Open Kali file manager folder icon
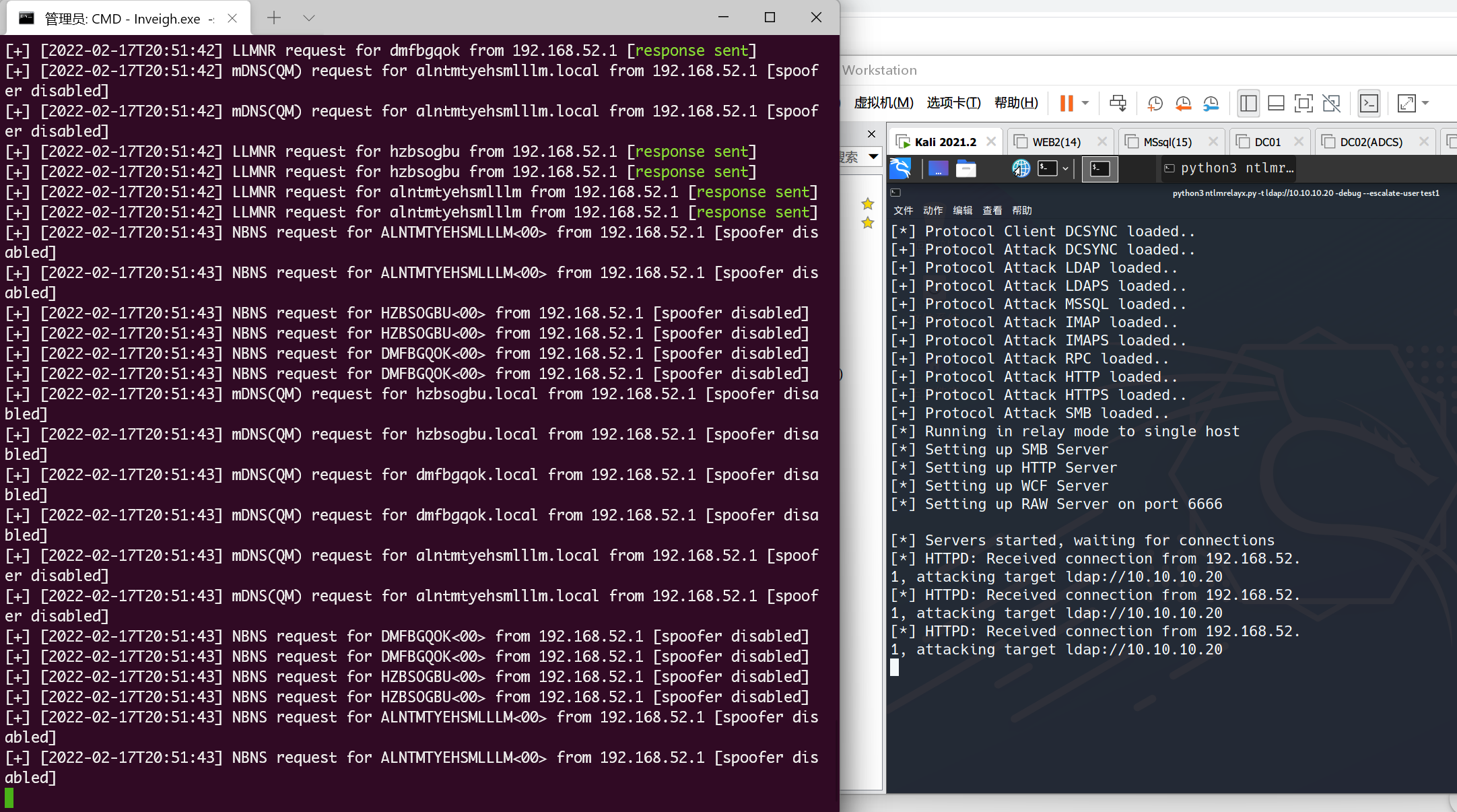The image size is (1457, 812). tap(966, 168)
